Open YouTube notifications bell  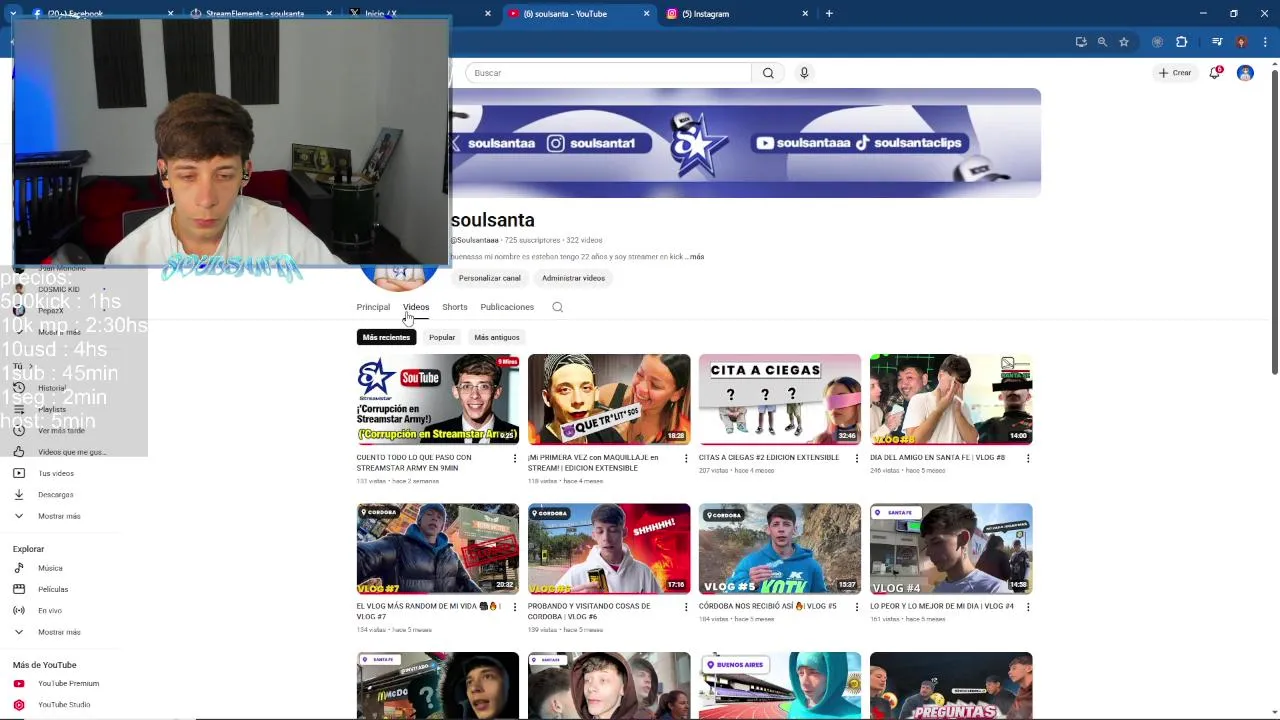point(1215,73)
